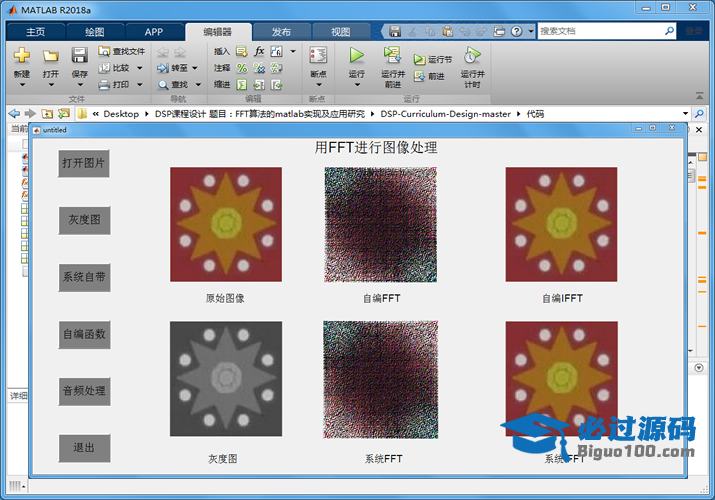This screenshot has height=500, width=715.
Task: Collapse the toolstrip with the arrow icon
Action: coord(699,96)
